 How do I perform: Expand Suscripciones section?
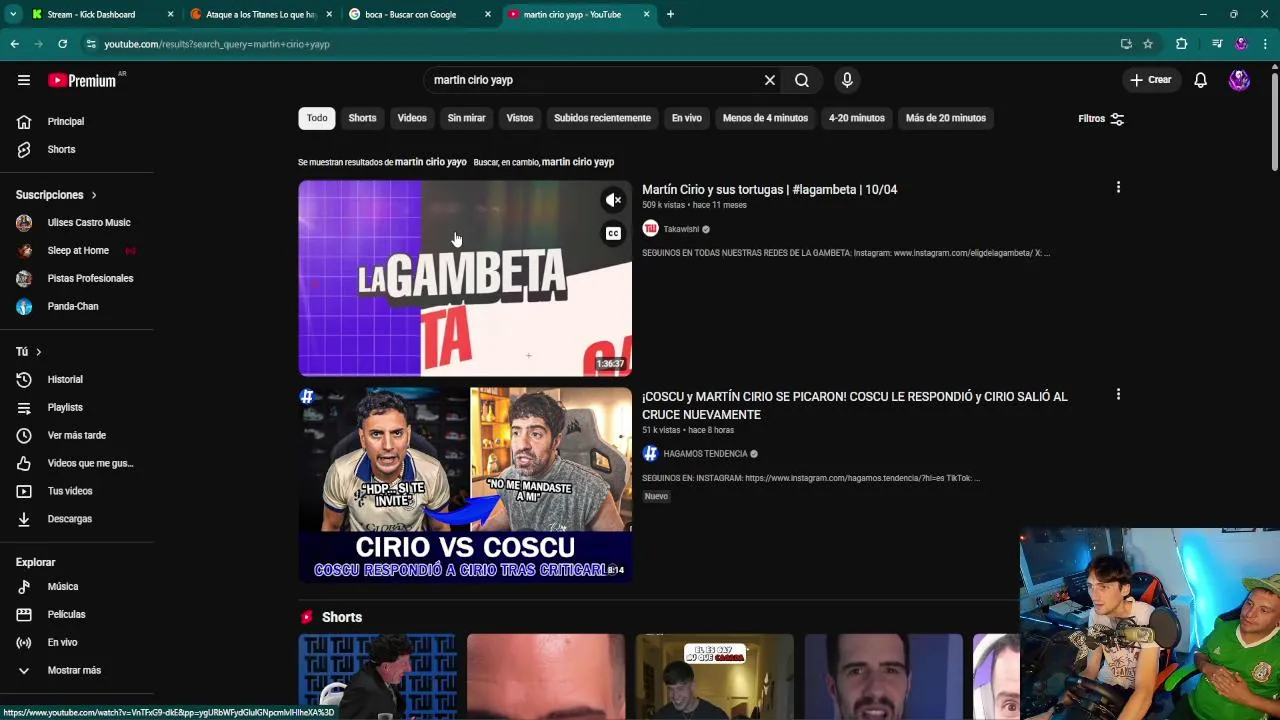click(56, 195)
